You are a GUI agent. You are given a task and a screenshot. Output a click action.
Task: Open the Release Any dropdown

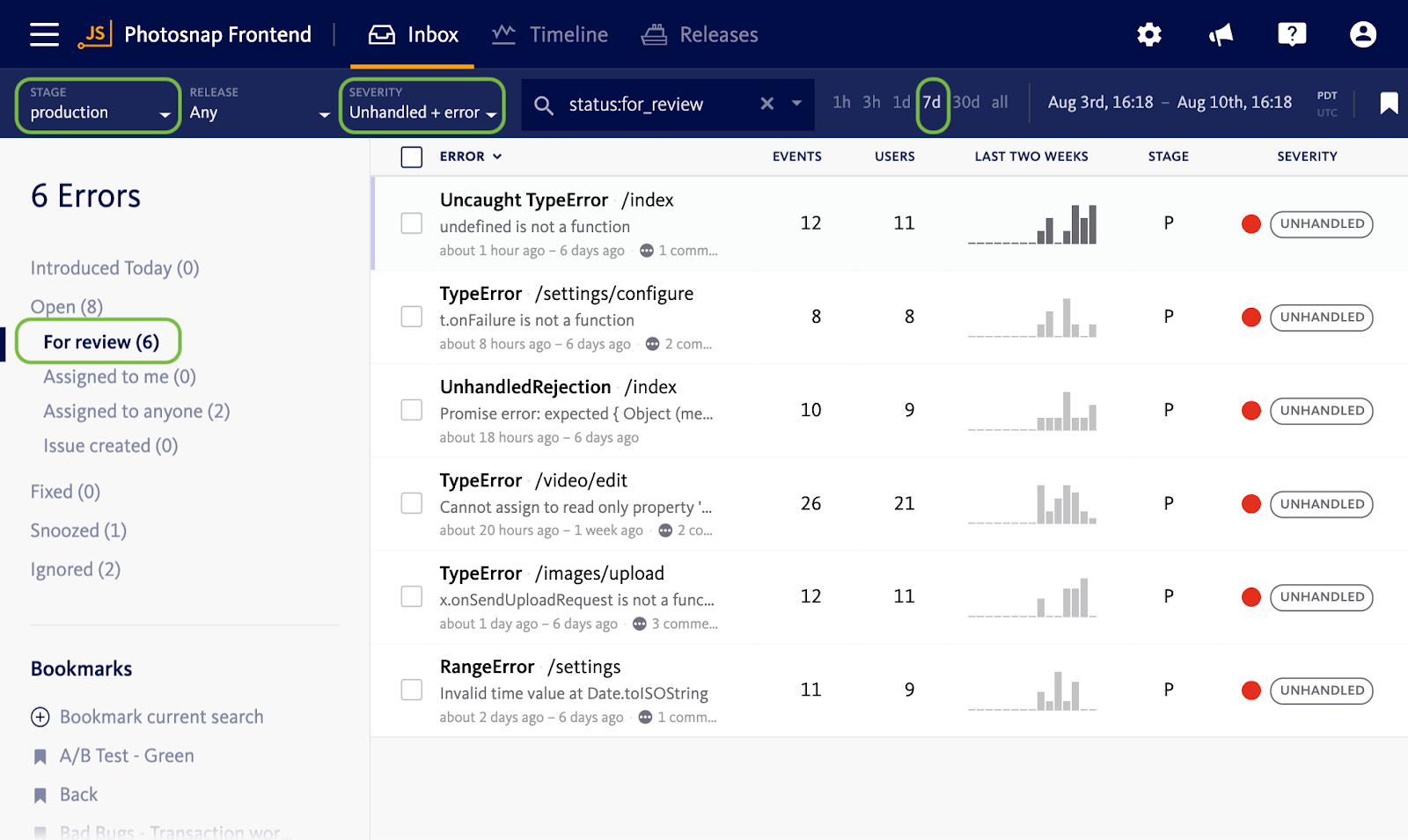259,105
